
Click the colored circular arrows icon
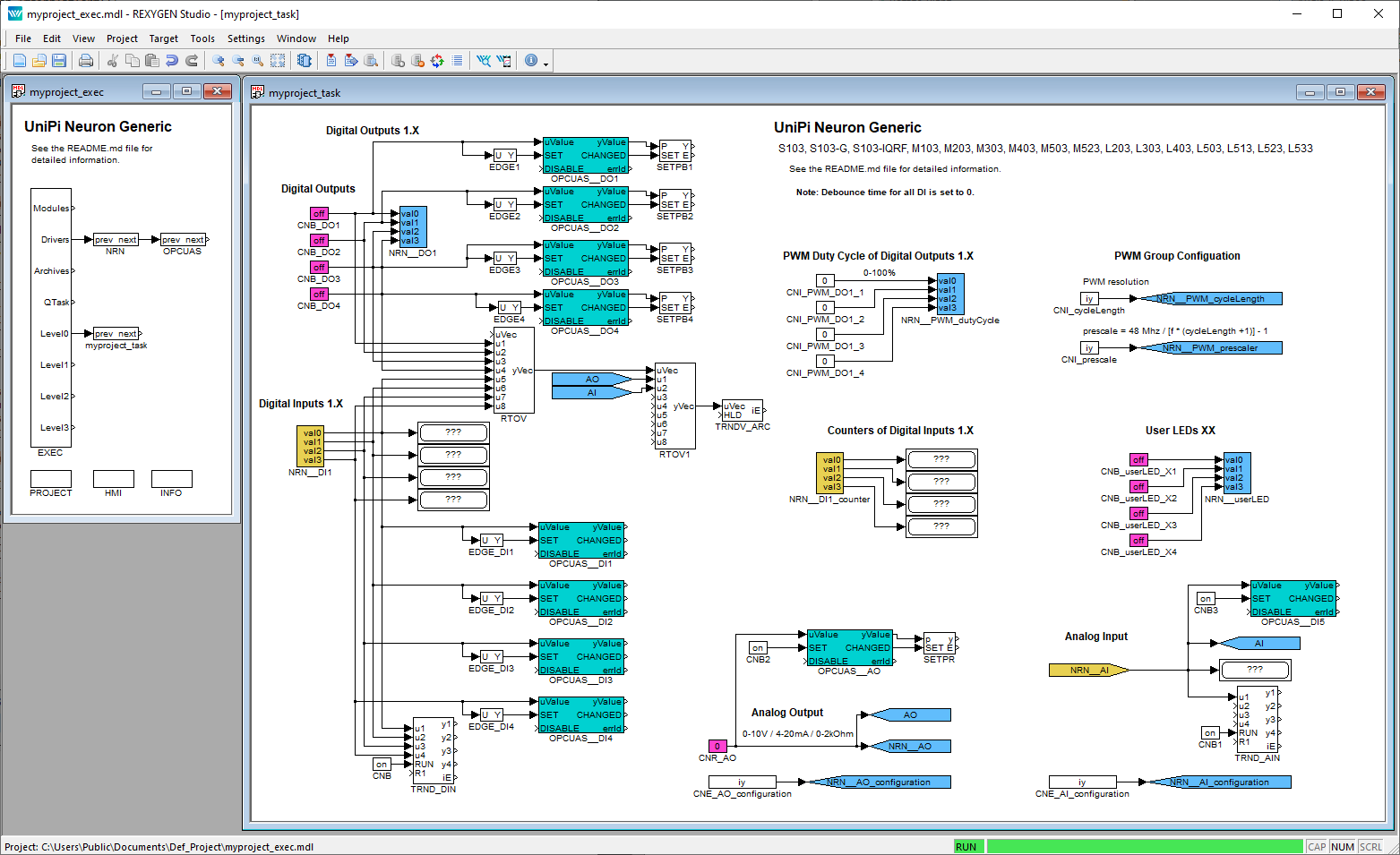pyautogui.click(x=437, y=61)
